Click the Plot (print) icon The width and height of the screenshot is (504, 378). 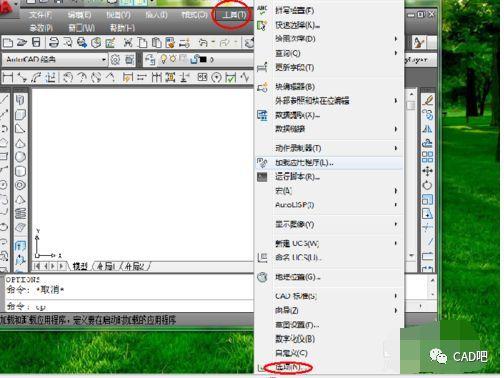54,43
